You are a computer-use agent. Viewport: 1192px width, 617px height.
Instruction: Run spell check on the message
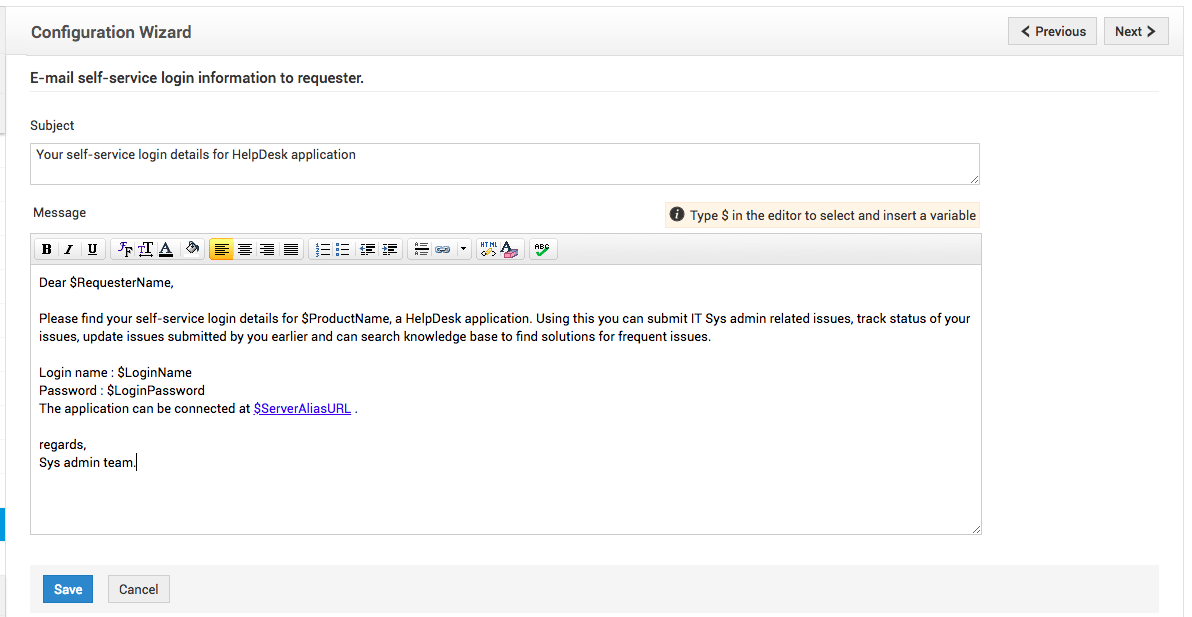[x=541, y=250]
